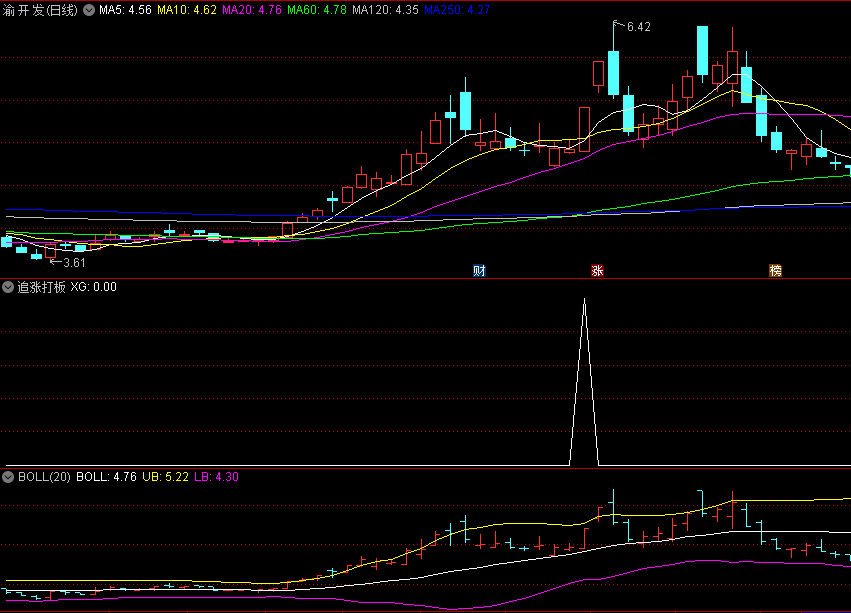
Task: Select the MA10: 4.62 label
Action: click(187, 10)
